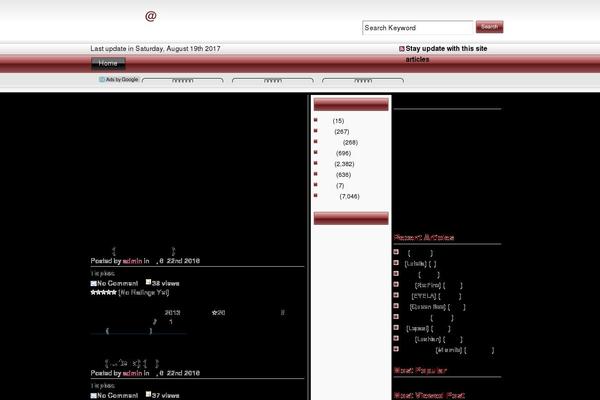Open Stay update with this site articles link
Image resolution: width=600 pixels, height=400 pixels.
(446, 54)
